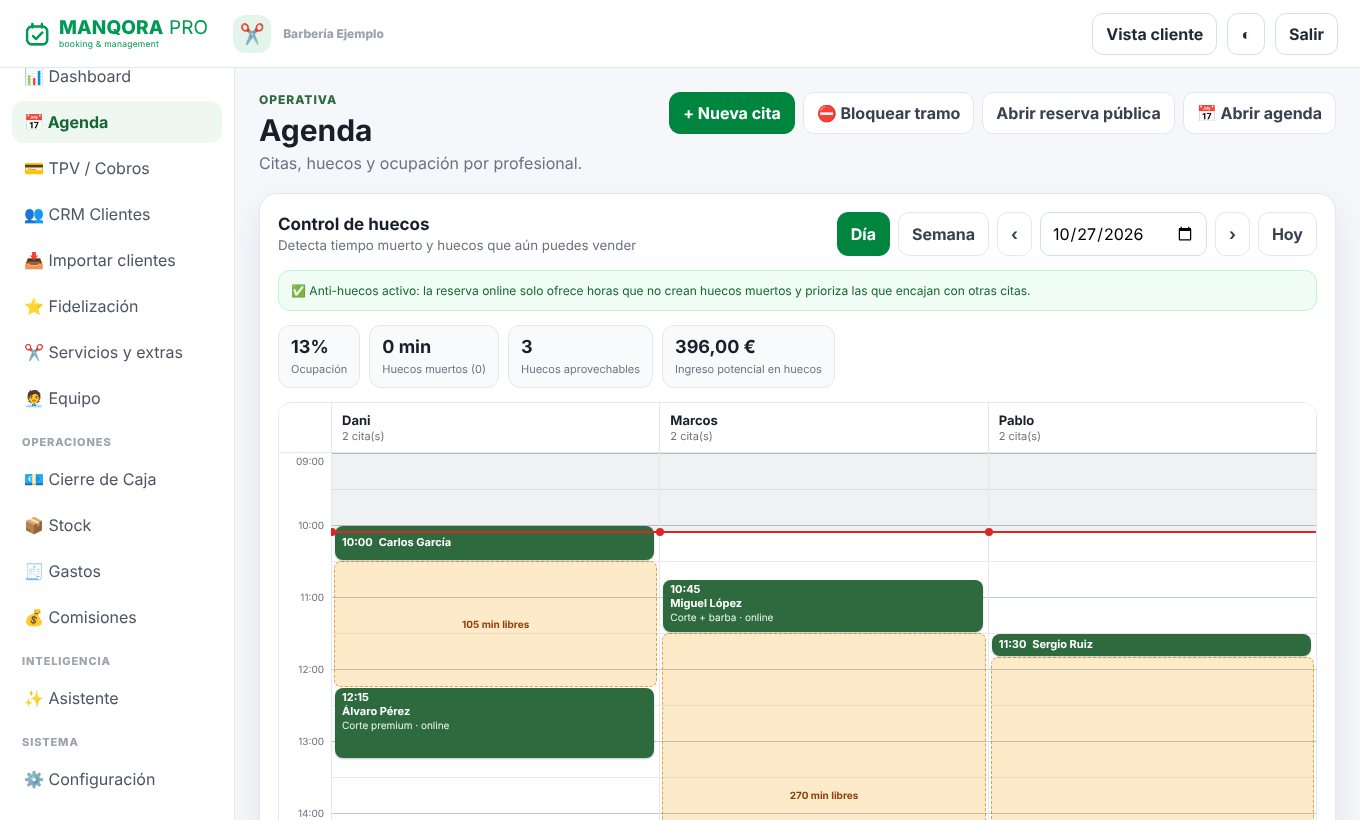Open Configuración settings
The image size is (1360, 820).
click(x=117, y=779)
